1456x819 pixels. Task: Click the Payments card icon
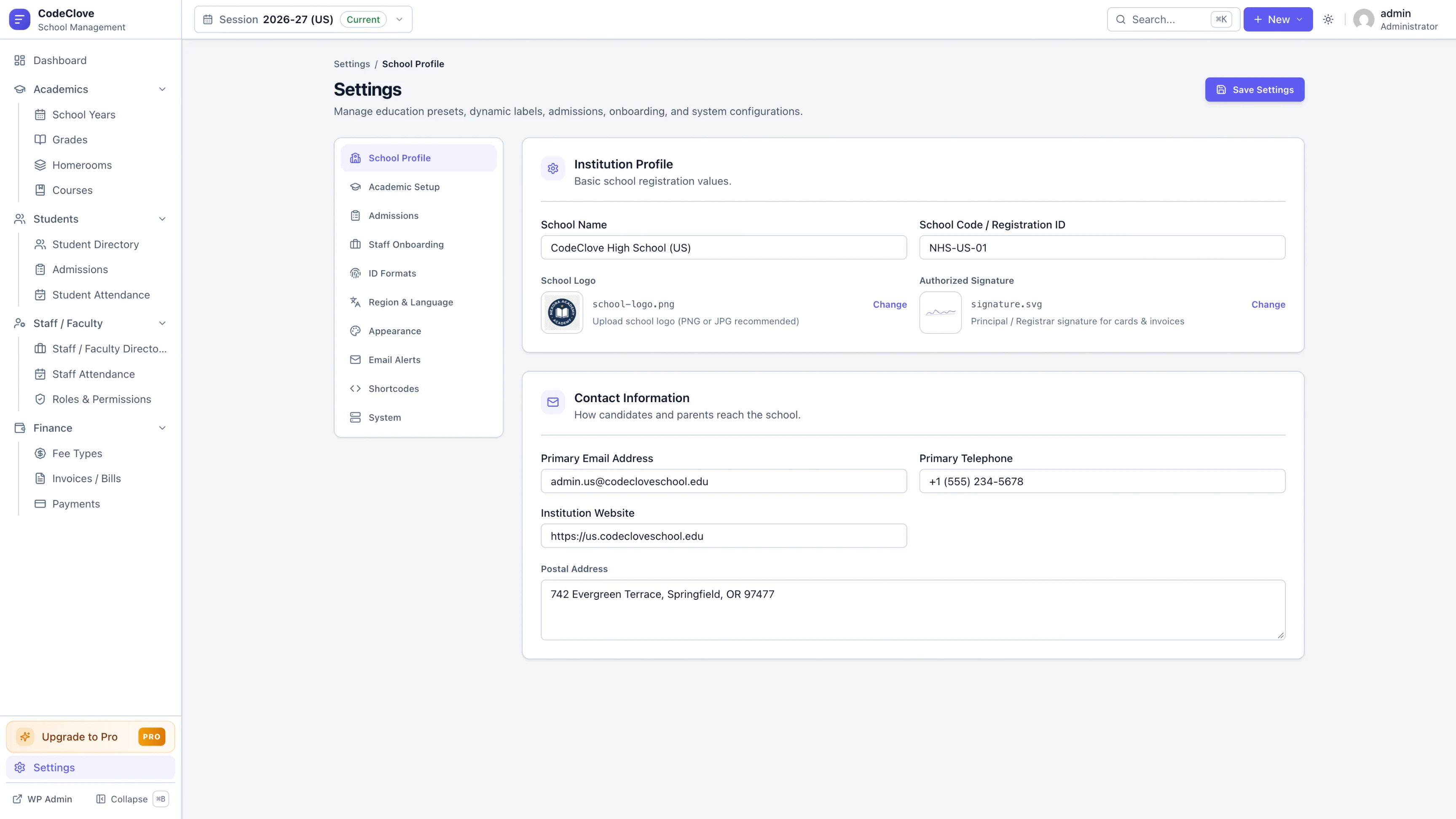[x=40, y=504]
